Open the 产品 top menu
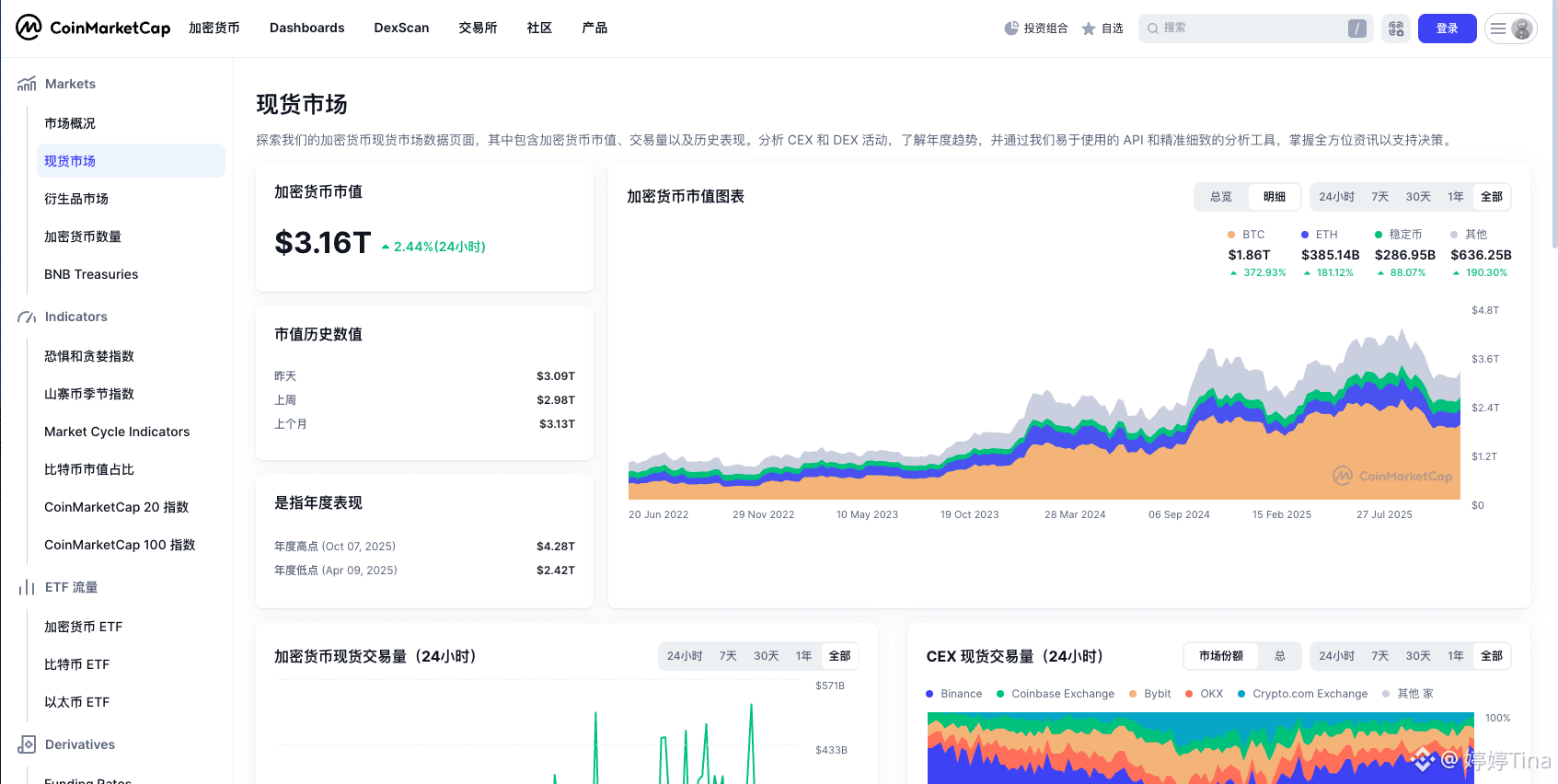Viewport: 1558px width, 784px height. 594,28
